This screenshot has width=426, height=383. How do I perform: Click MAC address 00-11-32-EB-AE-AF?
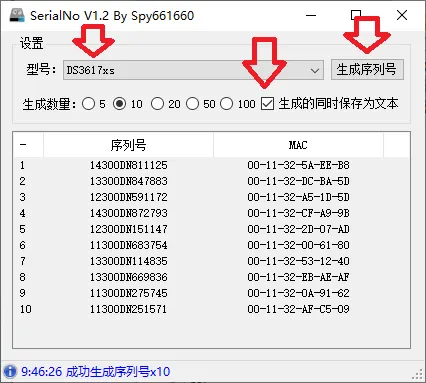pos(298,277)
